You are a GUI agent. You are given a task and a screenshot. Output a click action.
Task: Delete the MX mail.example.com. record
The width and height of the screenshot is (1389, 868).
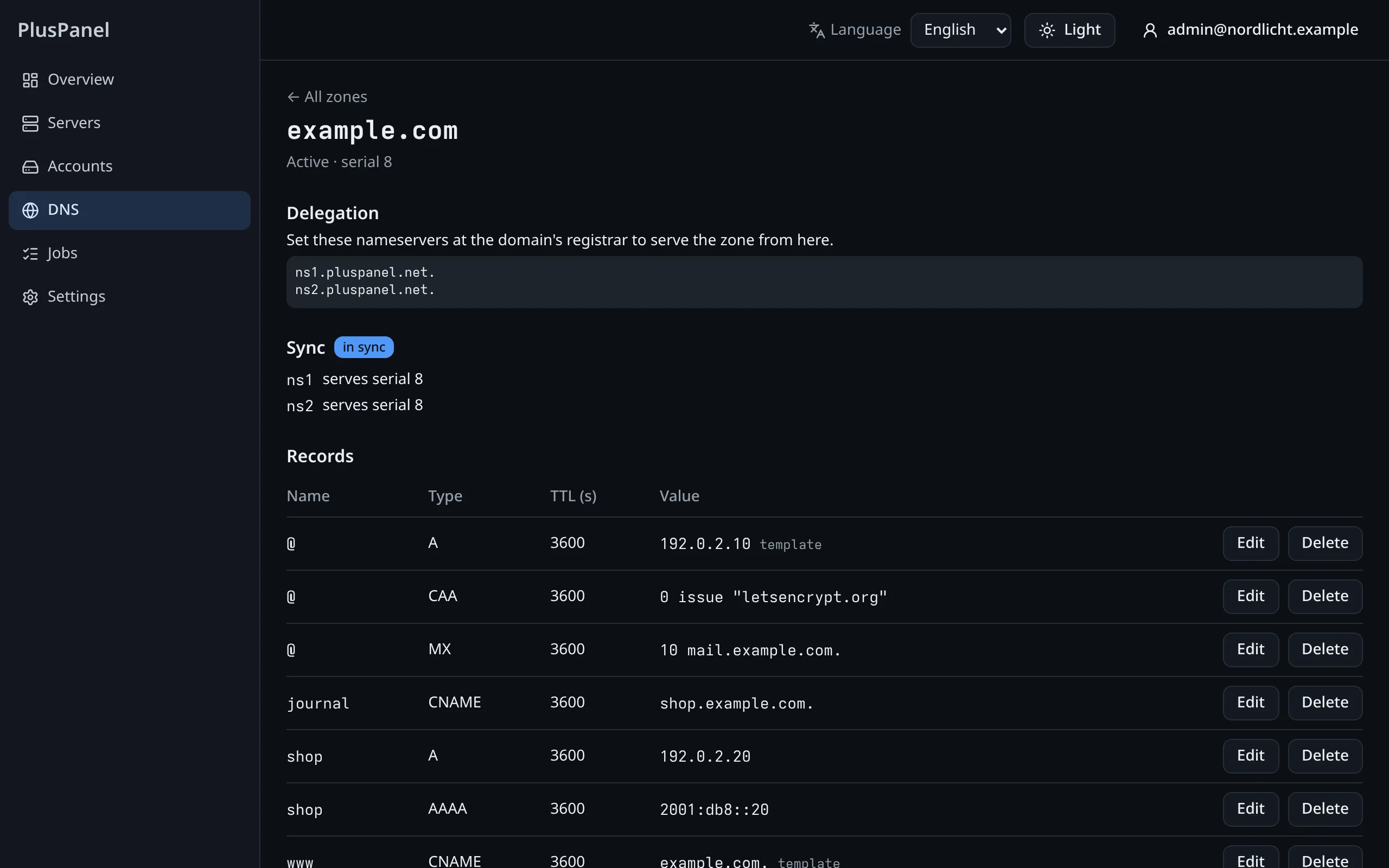(x=1325, y=649)
